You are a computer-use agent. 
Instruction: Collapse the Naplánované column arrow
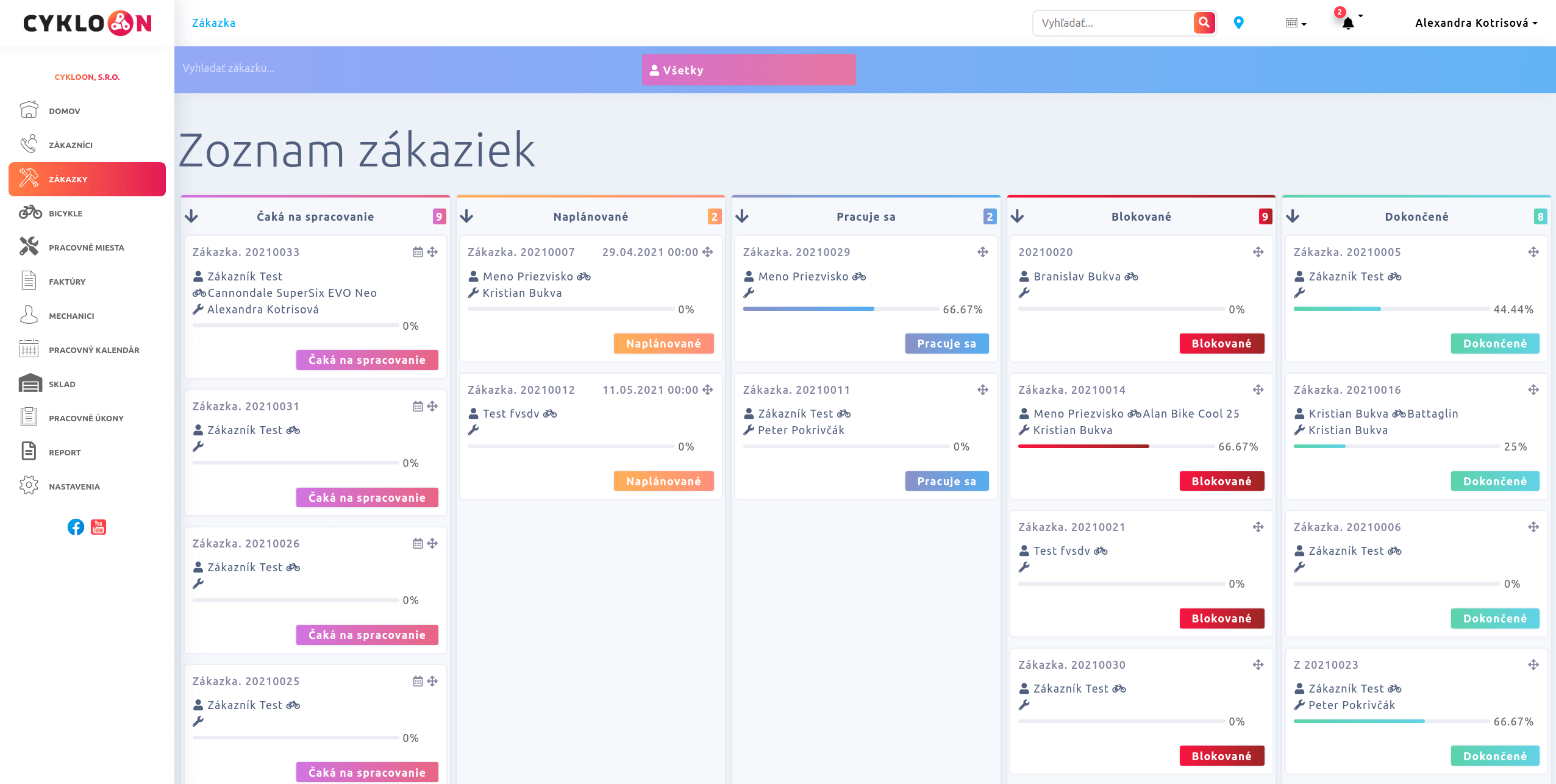[467, 216]
